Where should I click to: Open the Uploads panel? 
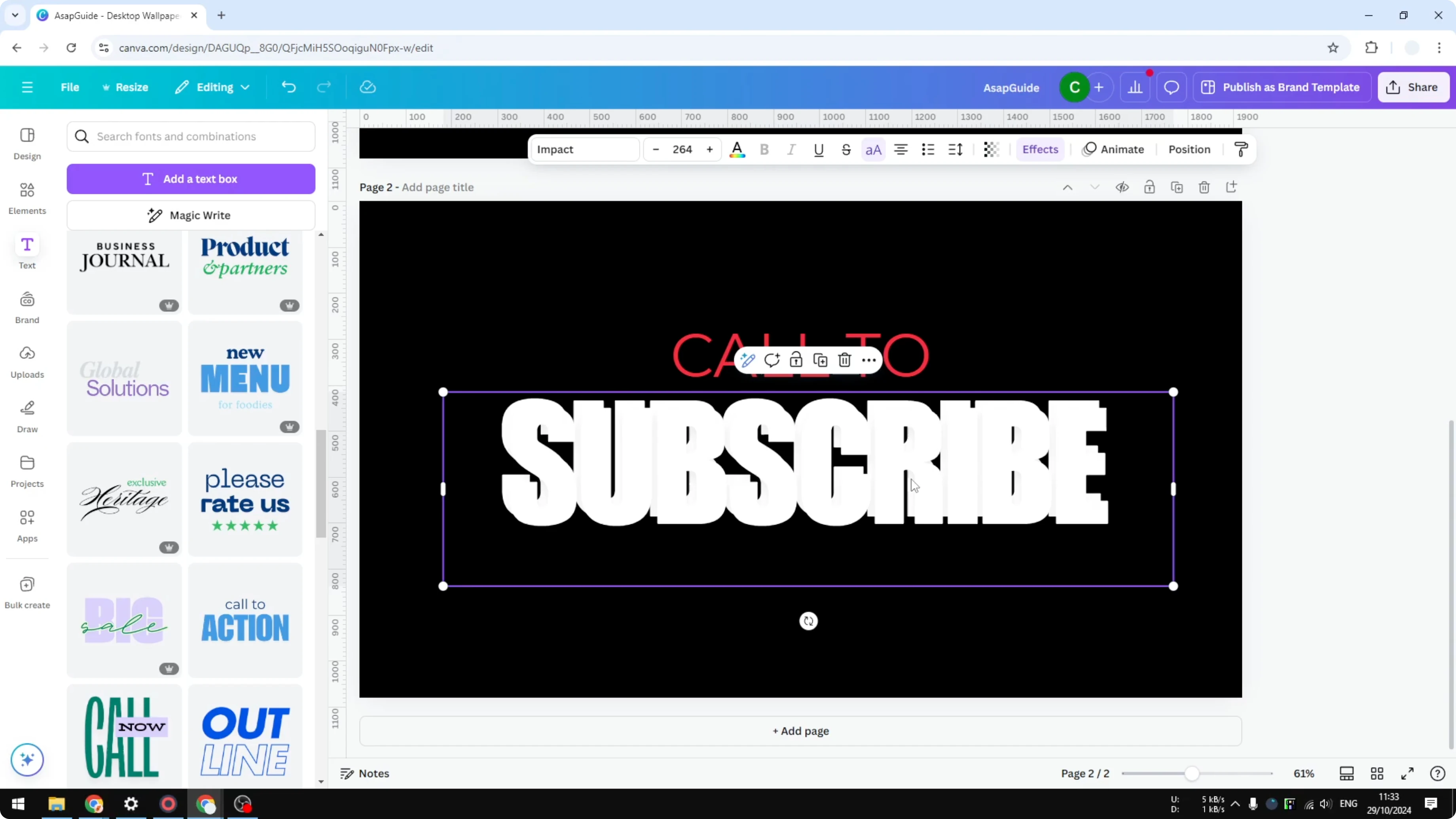pos(27,362)
